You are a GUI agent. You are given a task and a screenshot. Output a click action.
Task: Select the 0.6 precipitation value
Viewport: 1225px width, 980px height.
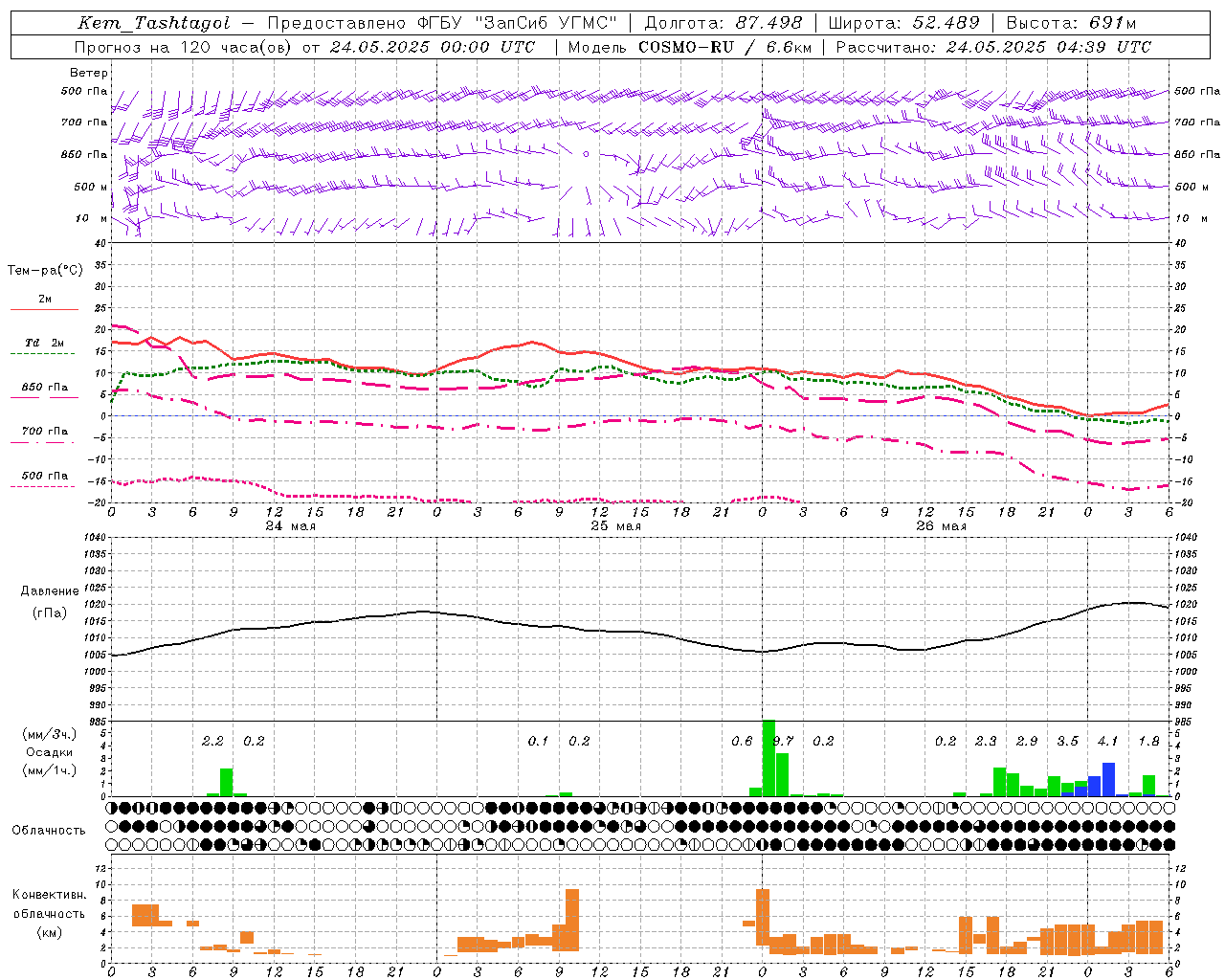click(x=742, y=741)
